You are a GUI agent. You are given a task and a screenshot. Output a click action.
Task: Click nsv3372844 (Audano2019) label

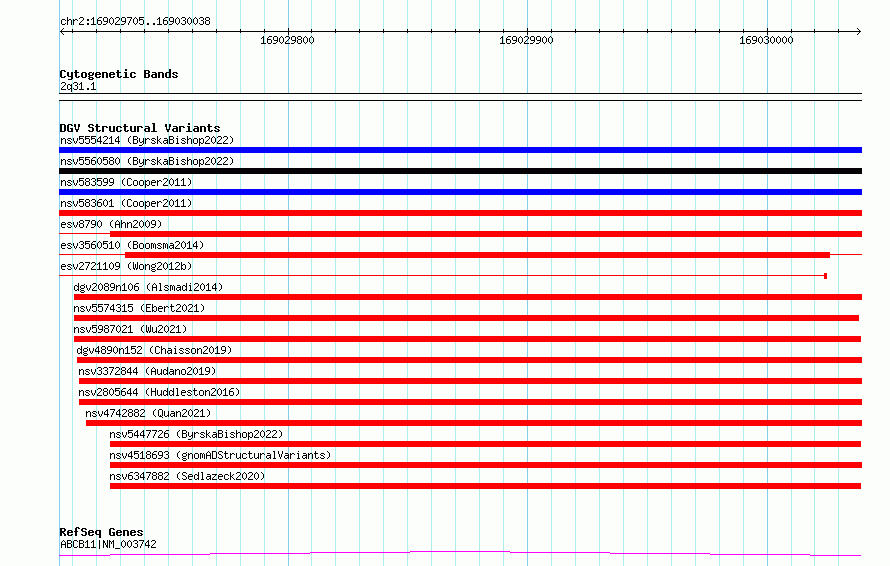pos(148,371)
